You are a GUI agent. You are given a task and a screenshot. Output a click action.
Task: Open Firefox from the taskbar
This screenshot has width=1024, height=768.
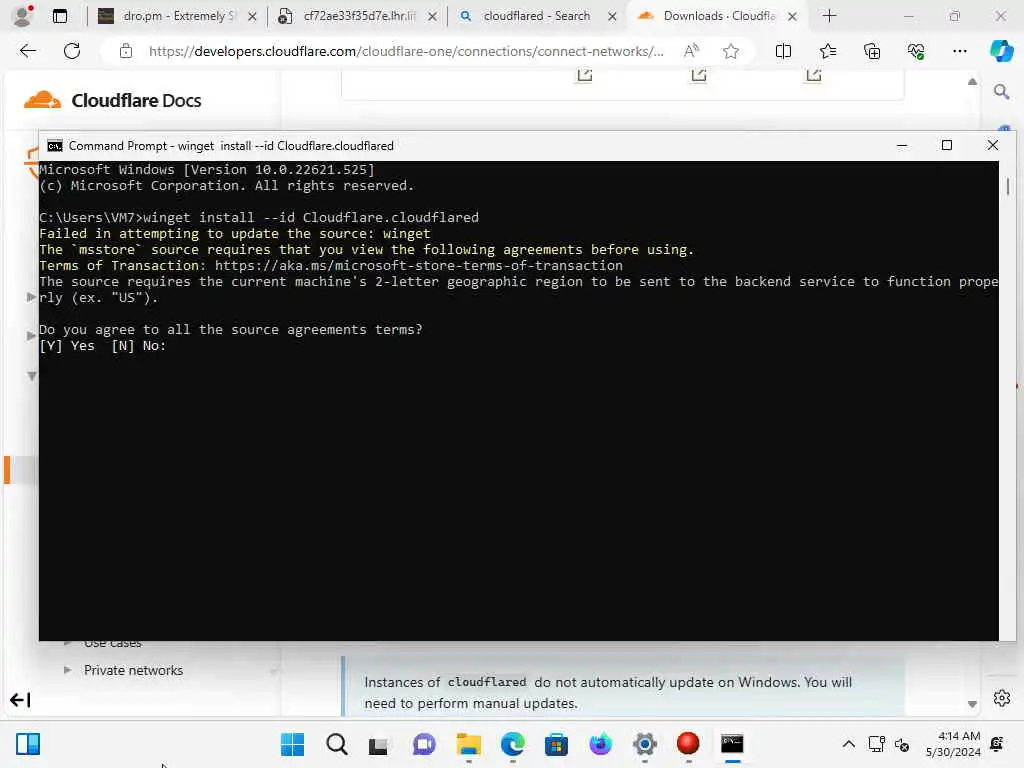pos(600,744)
